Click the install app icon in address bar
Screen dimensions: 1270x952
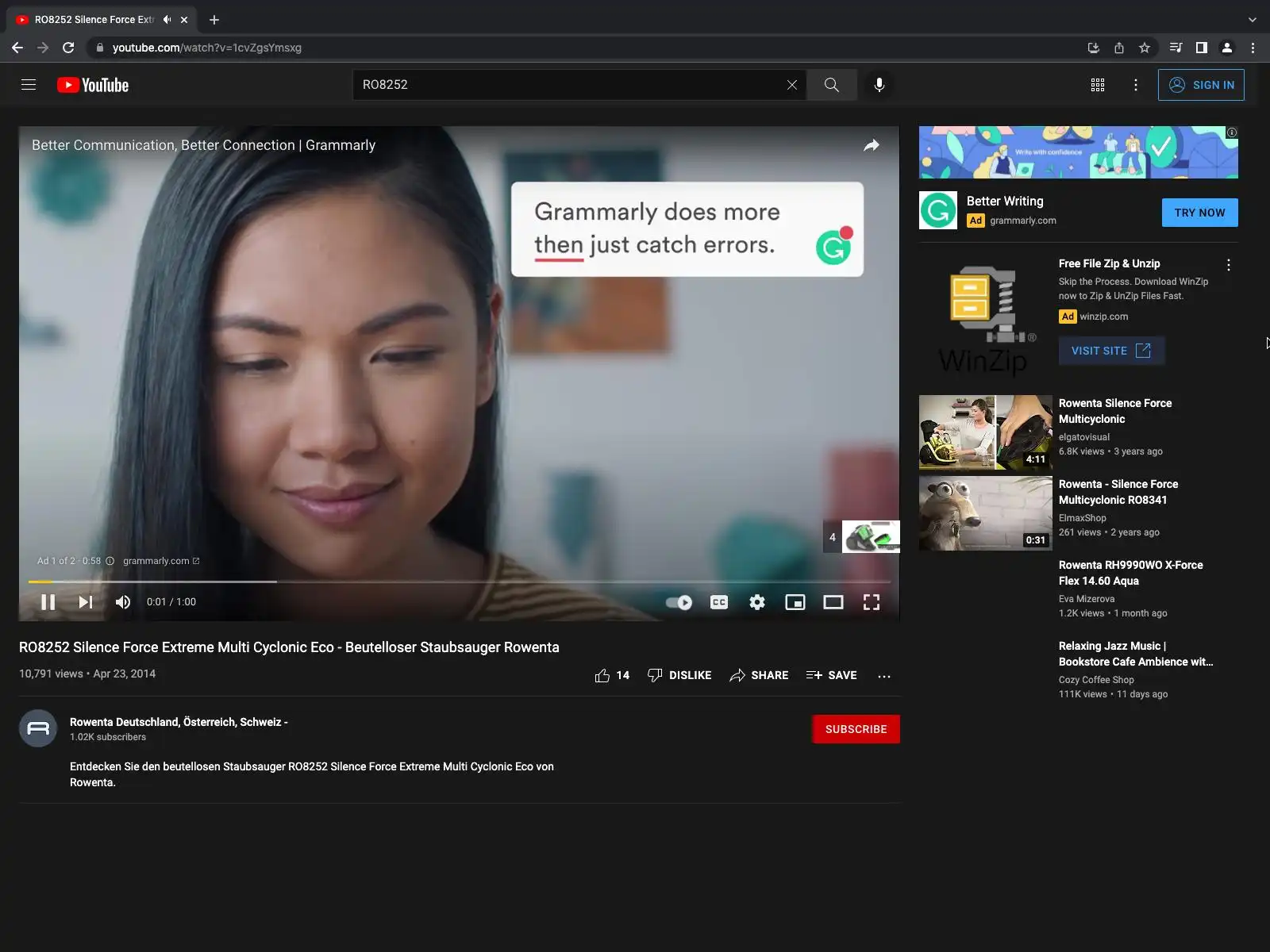coord(1093,48)
